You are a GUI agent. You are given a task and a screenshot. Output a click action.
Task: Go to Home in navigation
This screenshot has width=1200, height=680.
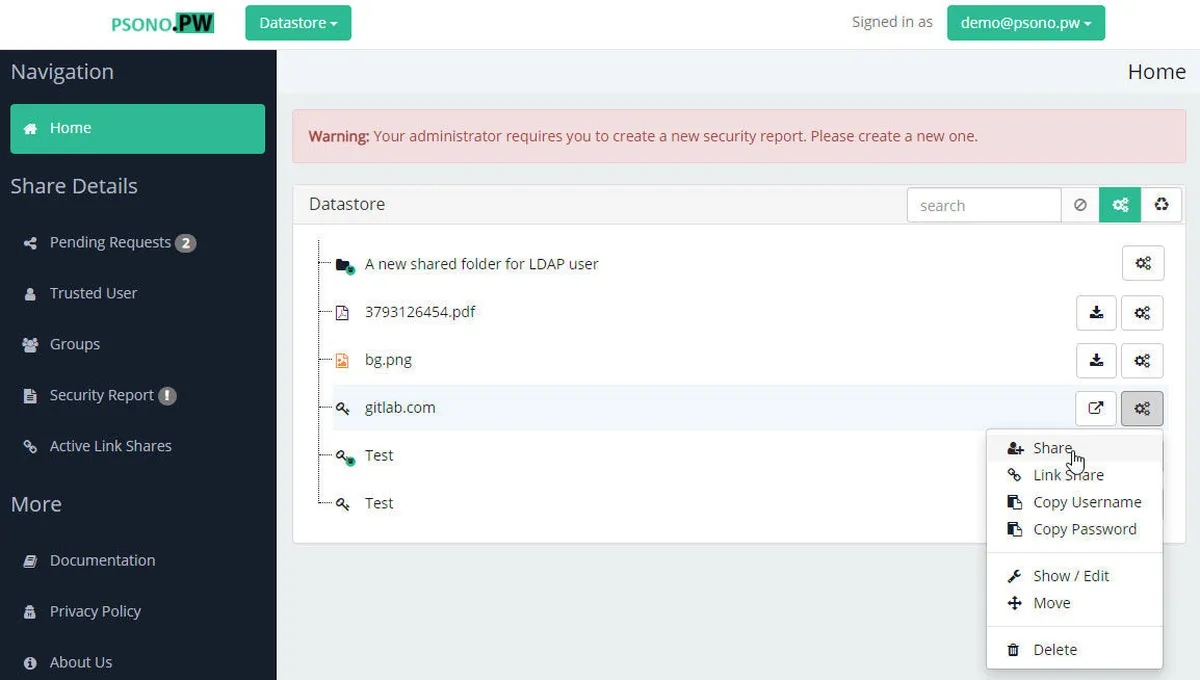pos(138,128)
